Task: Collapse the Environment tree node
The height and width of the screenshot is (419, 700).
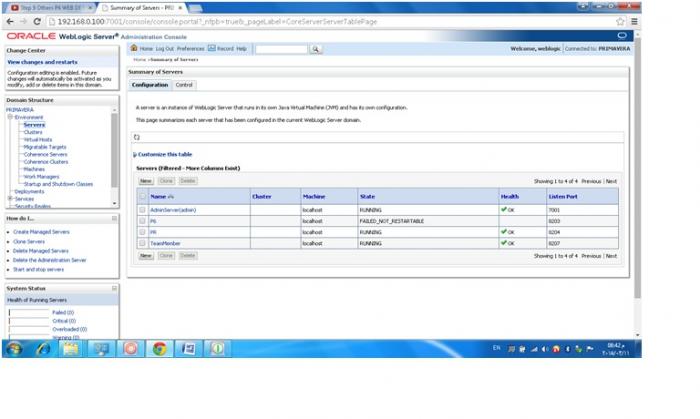Action: (10, 116)
